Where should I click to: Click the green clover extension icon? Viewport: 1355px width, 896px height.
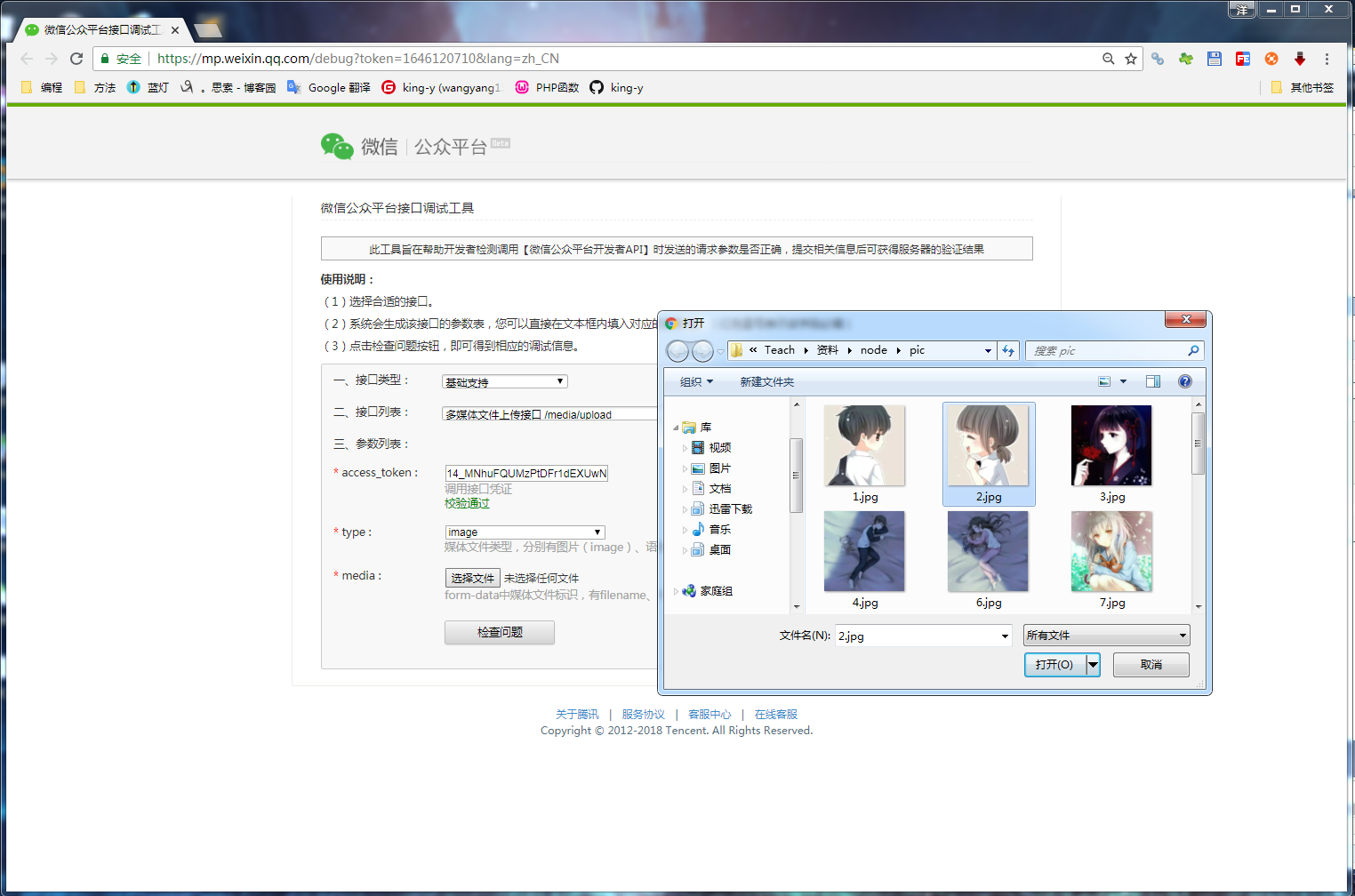pyautogui.click(x=1186, y=59)
